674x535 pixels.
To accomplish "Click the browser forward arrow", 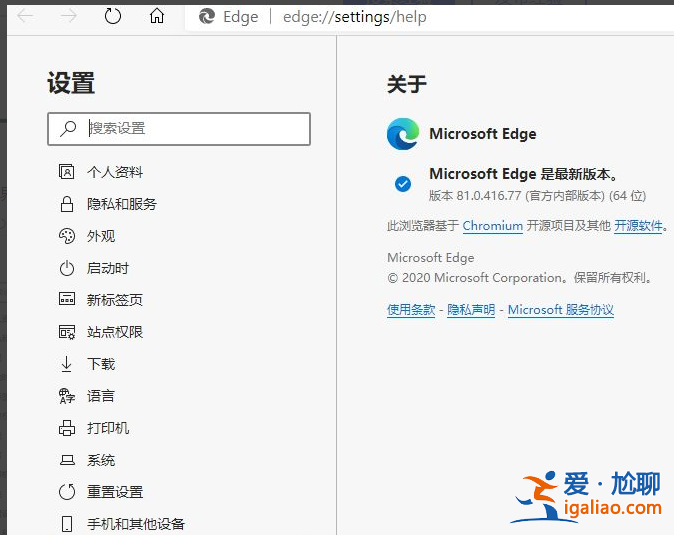I will [x=68, y=16].
